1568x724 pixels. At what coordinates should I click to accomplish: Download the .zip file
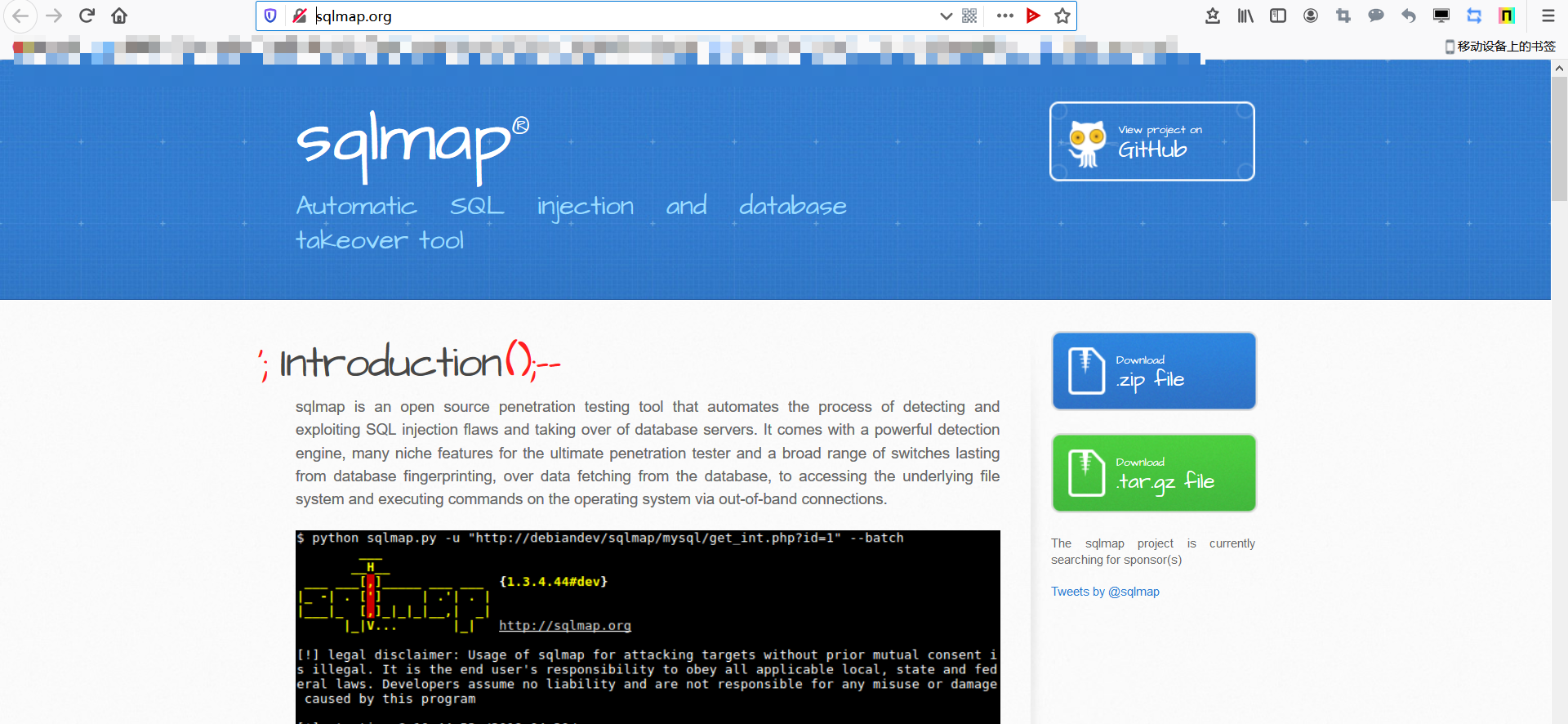(x=1154, y=370)
